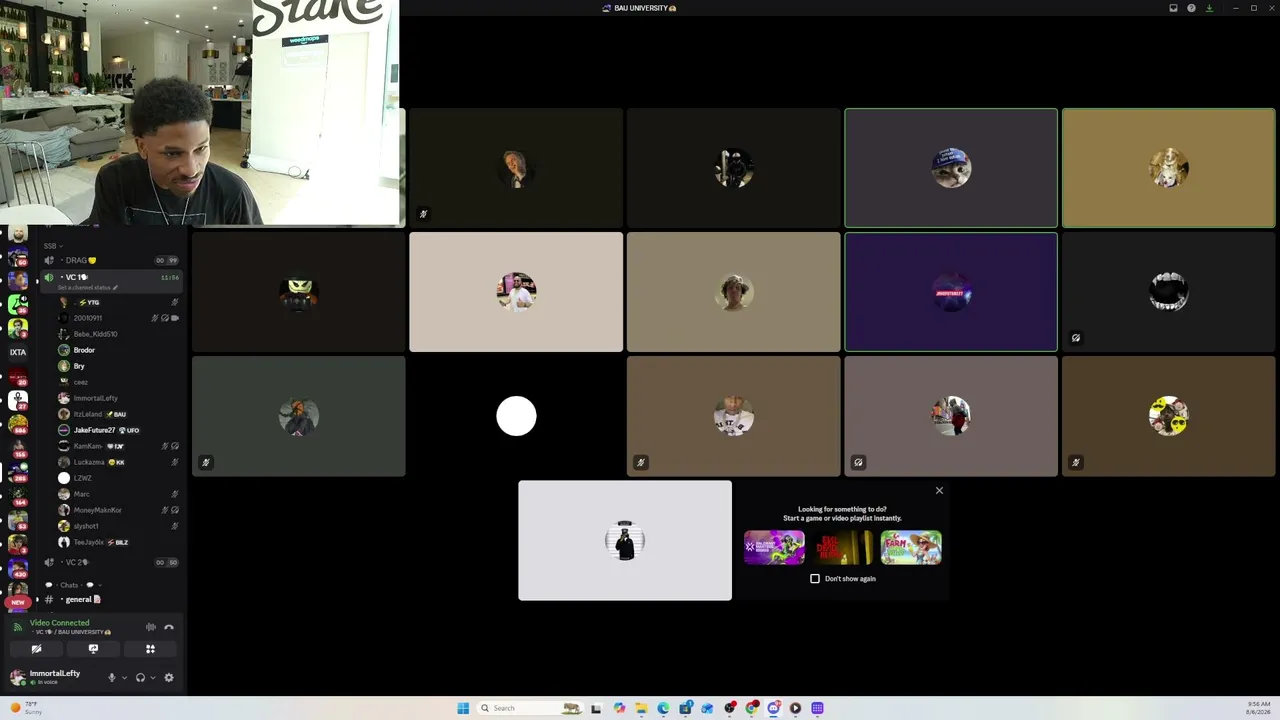Open user settings gear icon
1280x720 pixels.
169,677
